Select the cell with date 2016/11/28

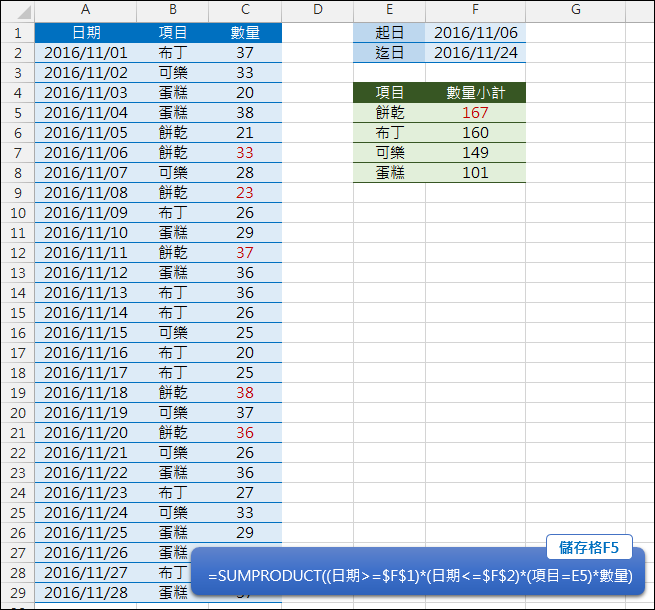point(86,593)
